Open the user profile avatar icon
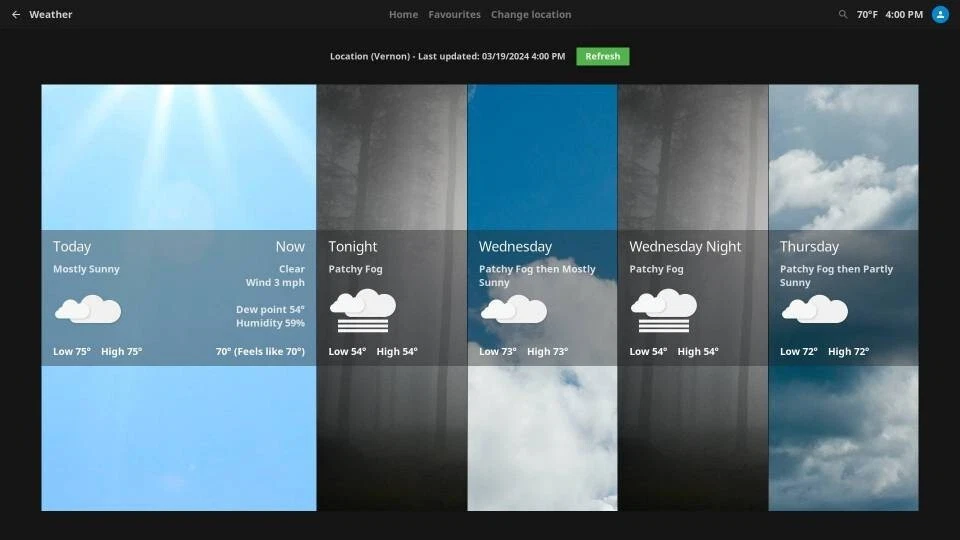The width and height of the screenshot is (960, 540). coord(940,15)
